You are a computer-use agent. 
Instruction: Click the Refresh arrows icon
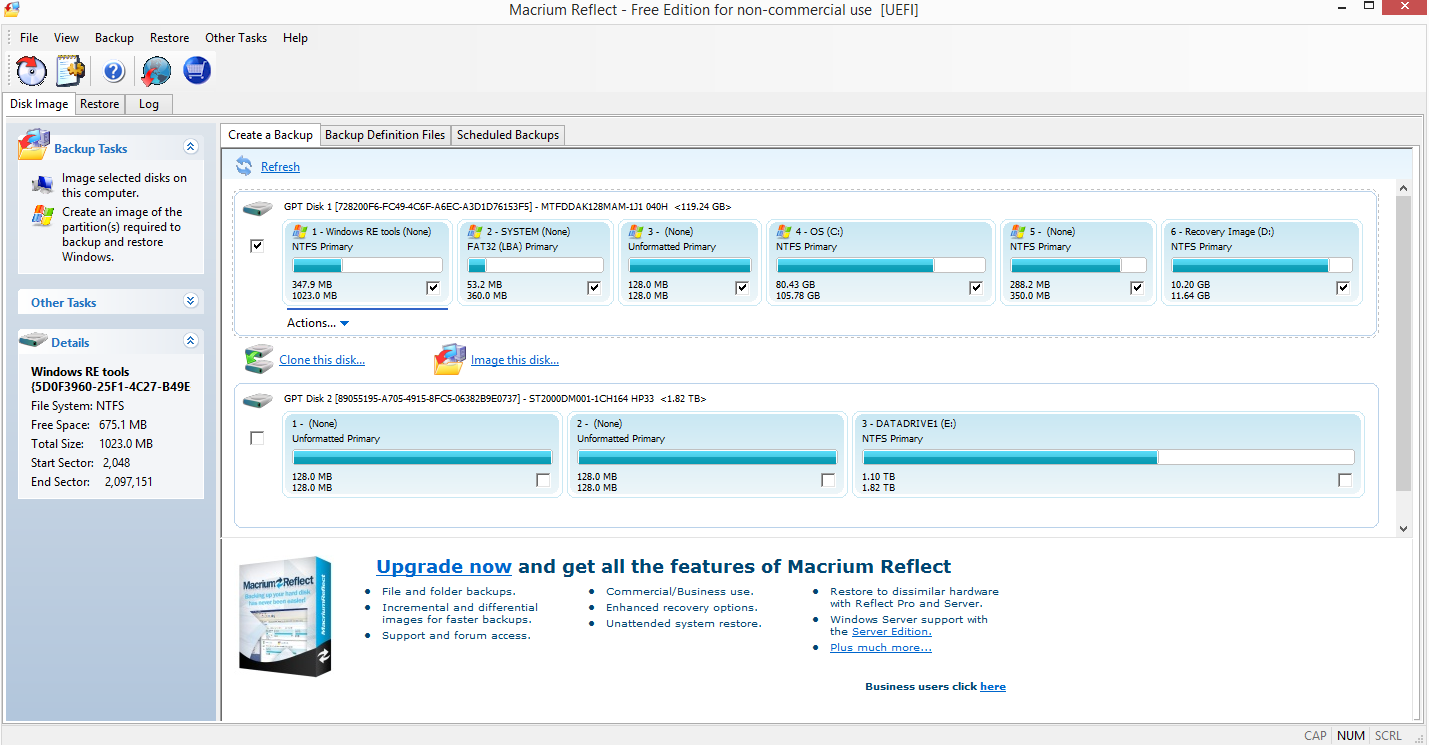(244, 166)
